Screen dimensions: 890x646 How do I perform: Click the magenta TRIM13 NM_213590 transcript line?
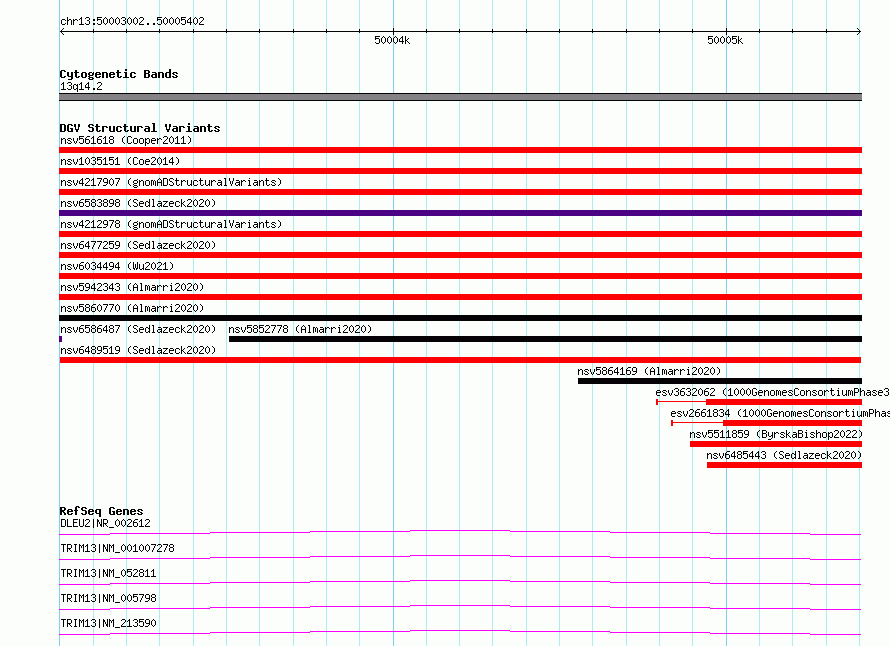(460, 632)
